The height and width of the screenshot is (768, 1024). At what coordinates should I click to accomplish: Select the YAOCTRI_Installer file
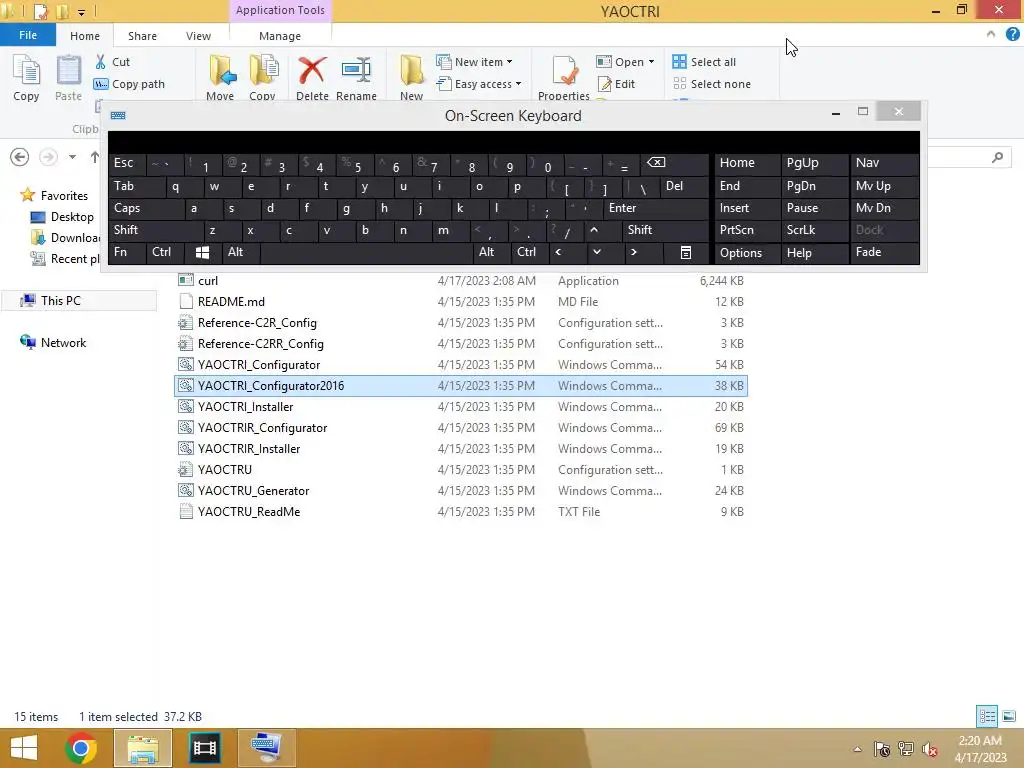point(461,407)
